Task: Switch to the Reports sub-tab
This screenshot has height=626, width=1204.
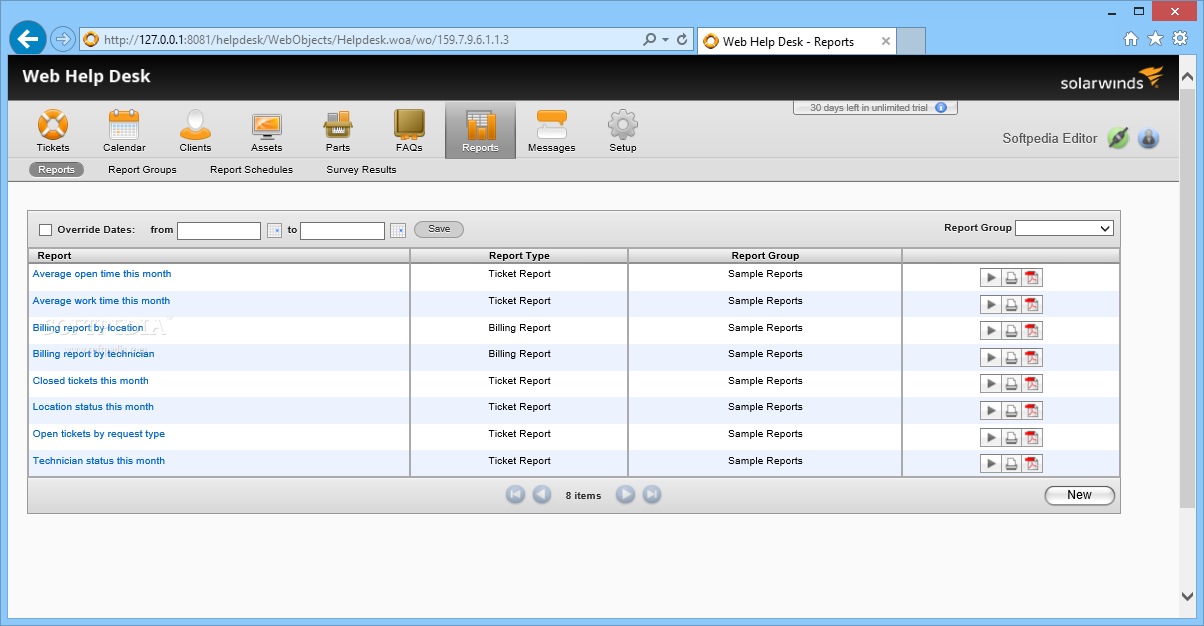Action: [56, 169]
